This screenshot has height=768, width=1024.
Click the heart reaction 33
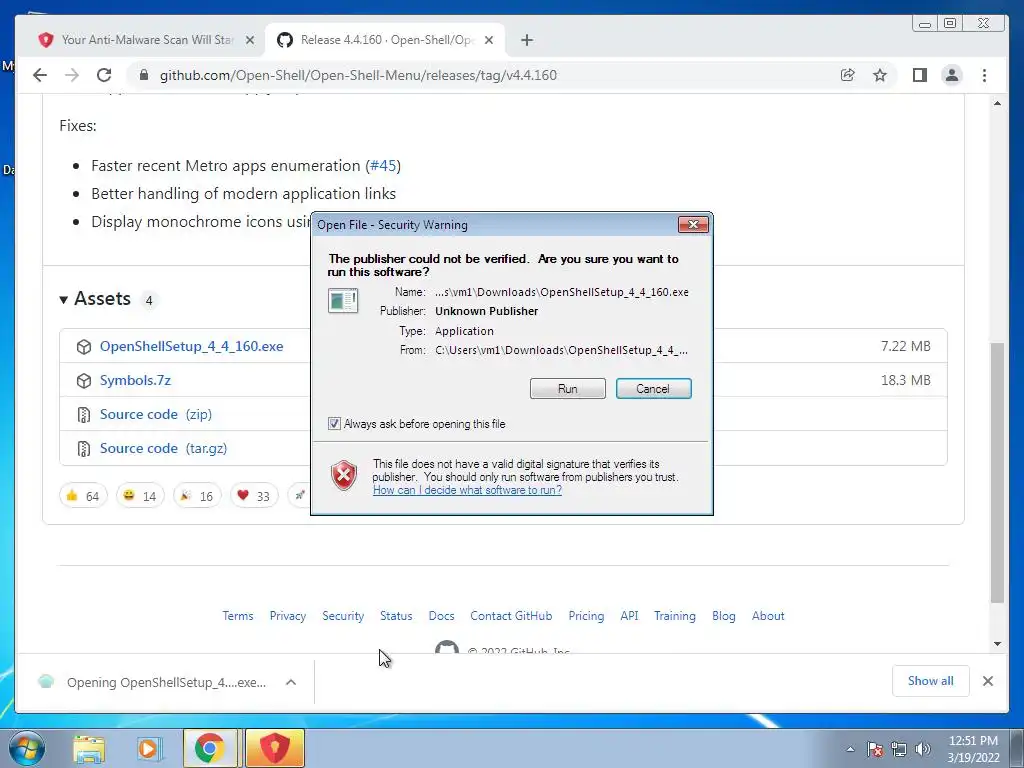[x=253, y=496]
